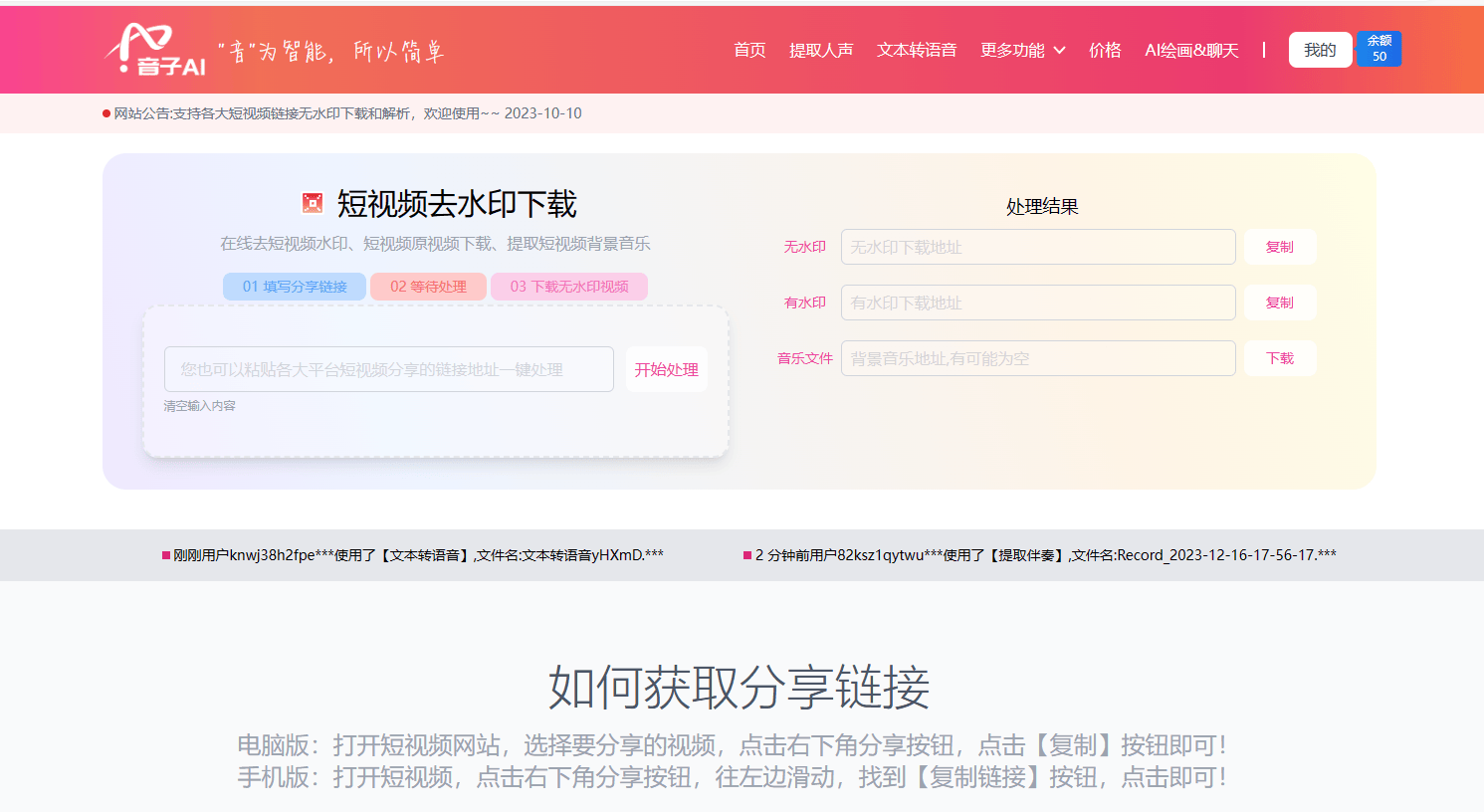The height and width of the screenshot is (812, 1484).
Task: Click the 余额 50 balance badge
Action: click(1378, 49)
